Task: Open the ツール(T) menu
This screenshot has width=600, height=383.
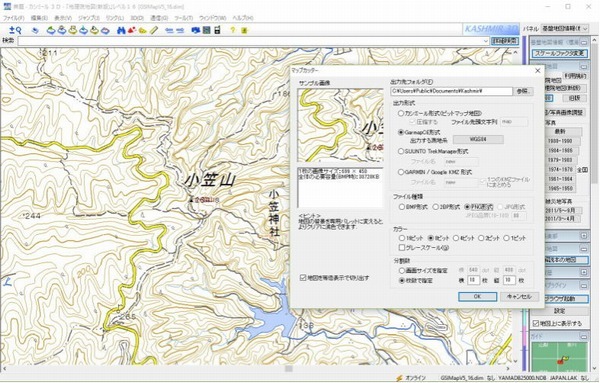Action: click(183, 18)
